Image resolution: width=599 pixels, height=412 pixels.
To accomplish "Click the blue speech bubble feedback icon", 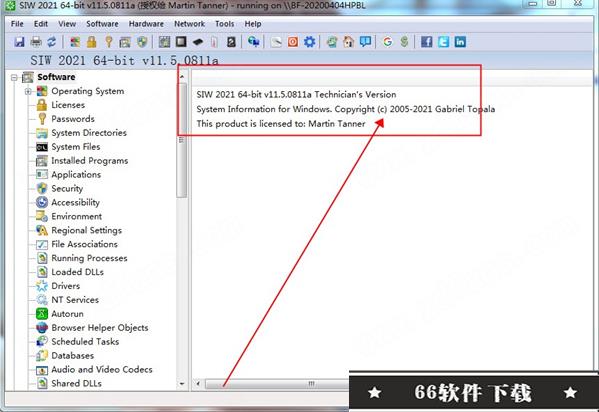I will pos(365,42).
